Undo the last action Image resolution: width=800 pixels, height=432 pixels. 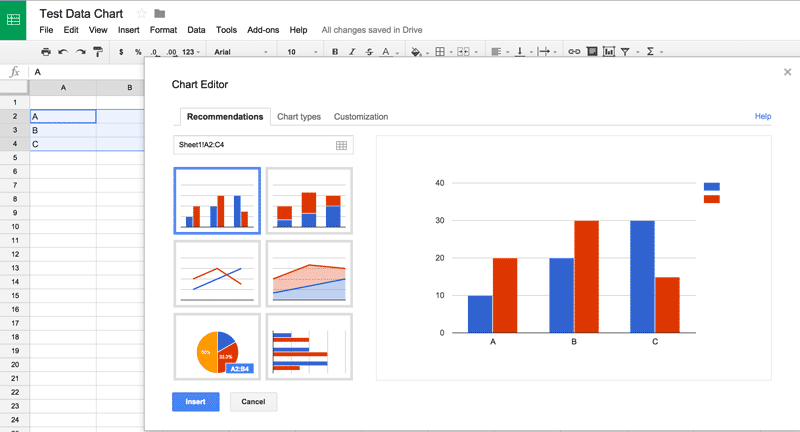click(x=63, y=52)
